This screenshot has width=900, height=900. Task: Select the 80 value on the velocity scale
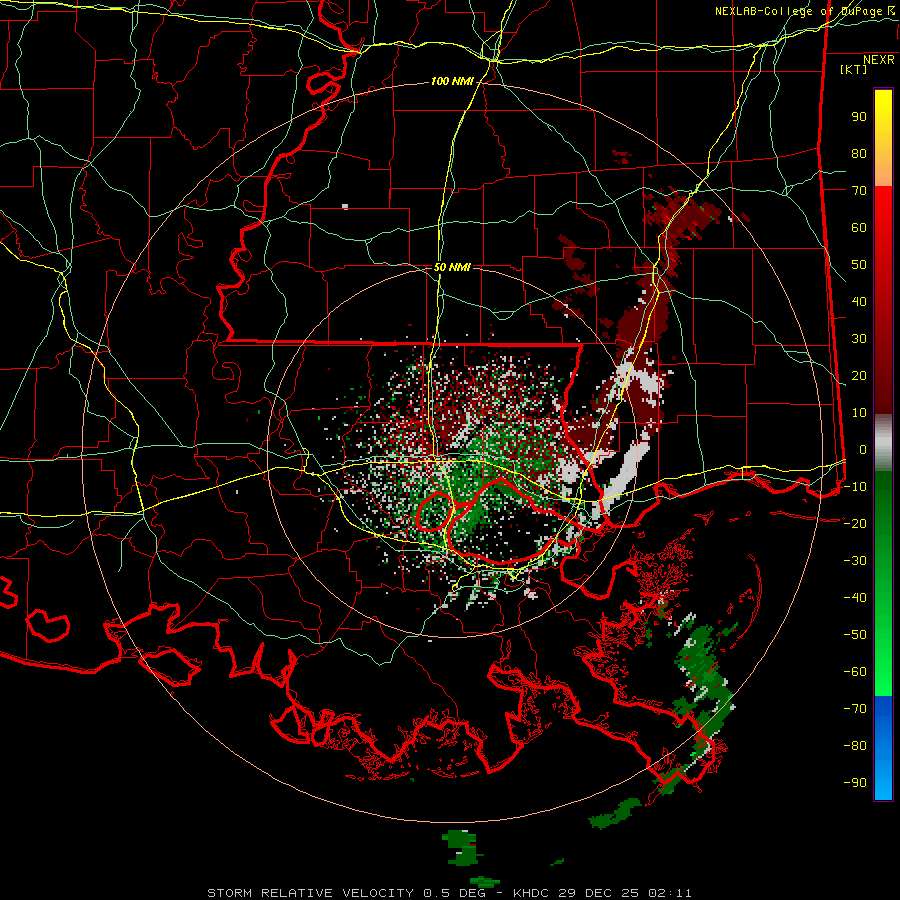point(859,154)
